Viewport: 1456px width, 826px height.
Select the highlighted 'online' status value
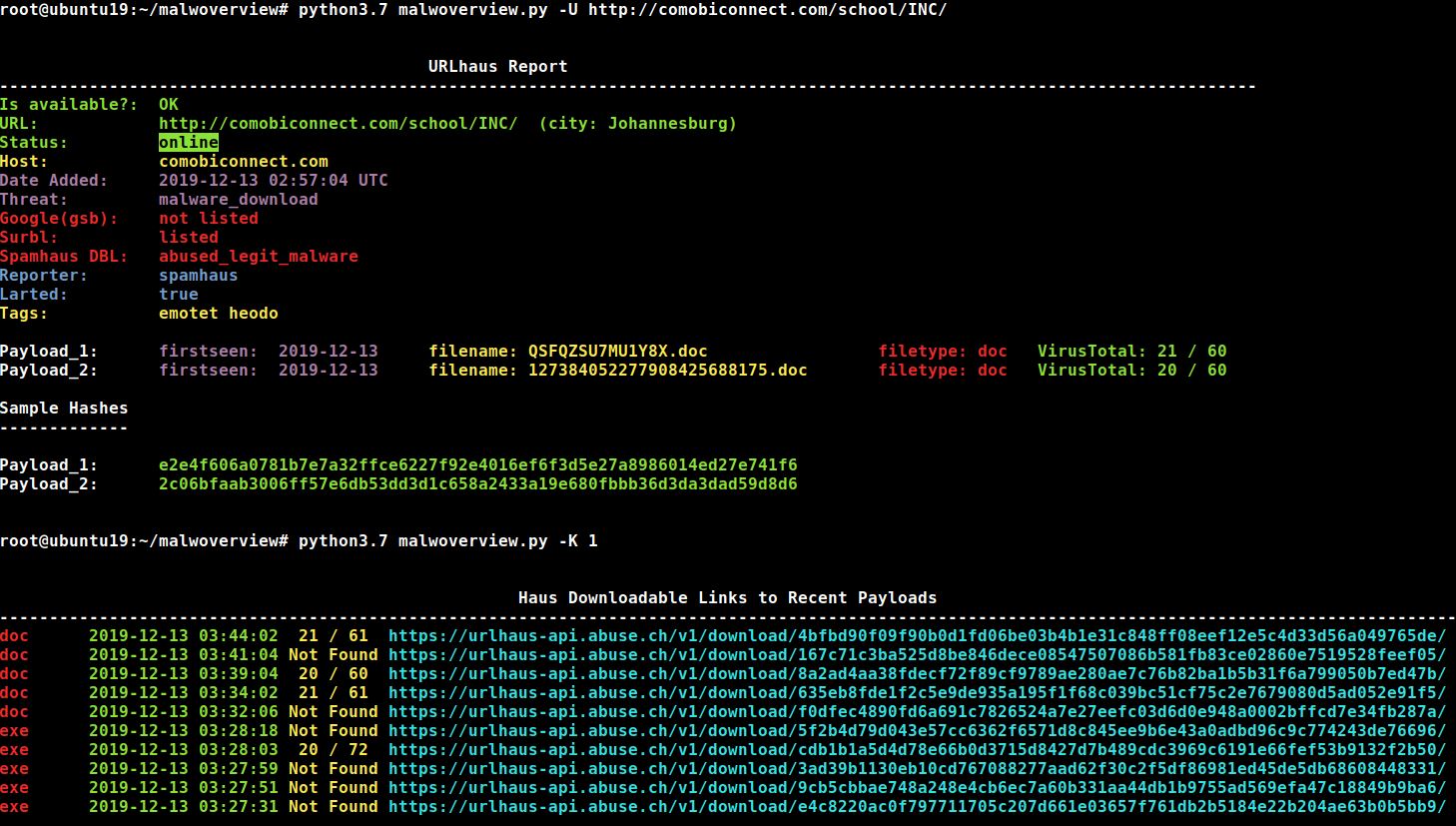pyautogui.click(x=189, y=143)
